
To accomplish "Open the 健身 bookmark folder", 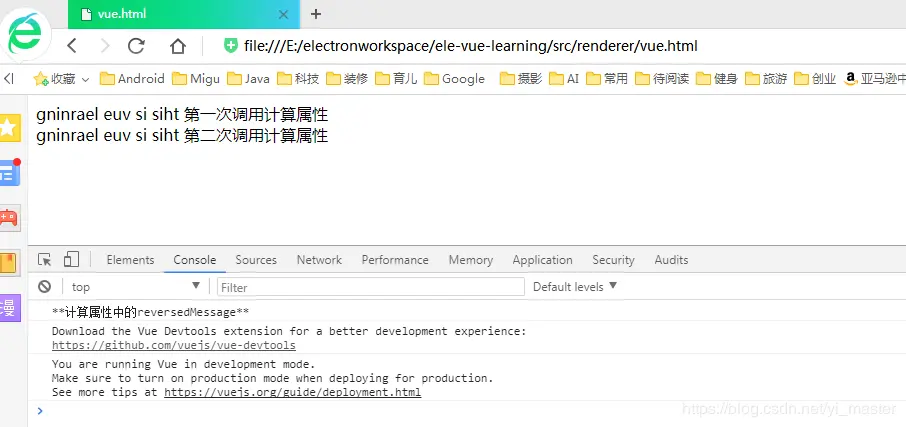I will coord(717,79).
